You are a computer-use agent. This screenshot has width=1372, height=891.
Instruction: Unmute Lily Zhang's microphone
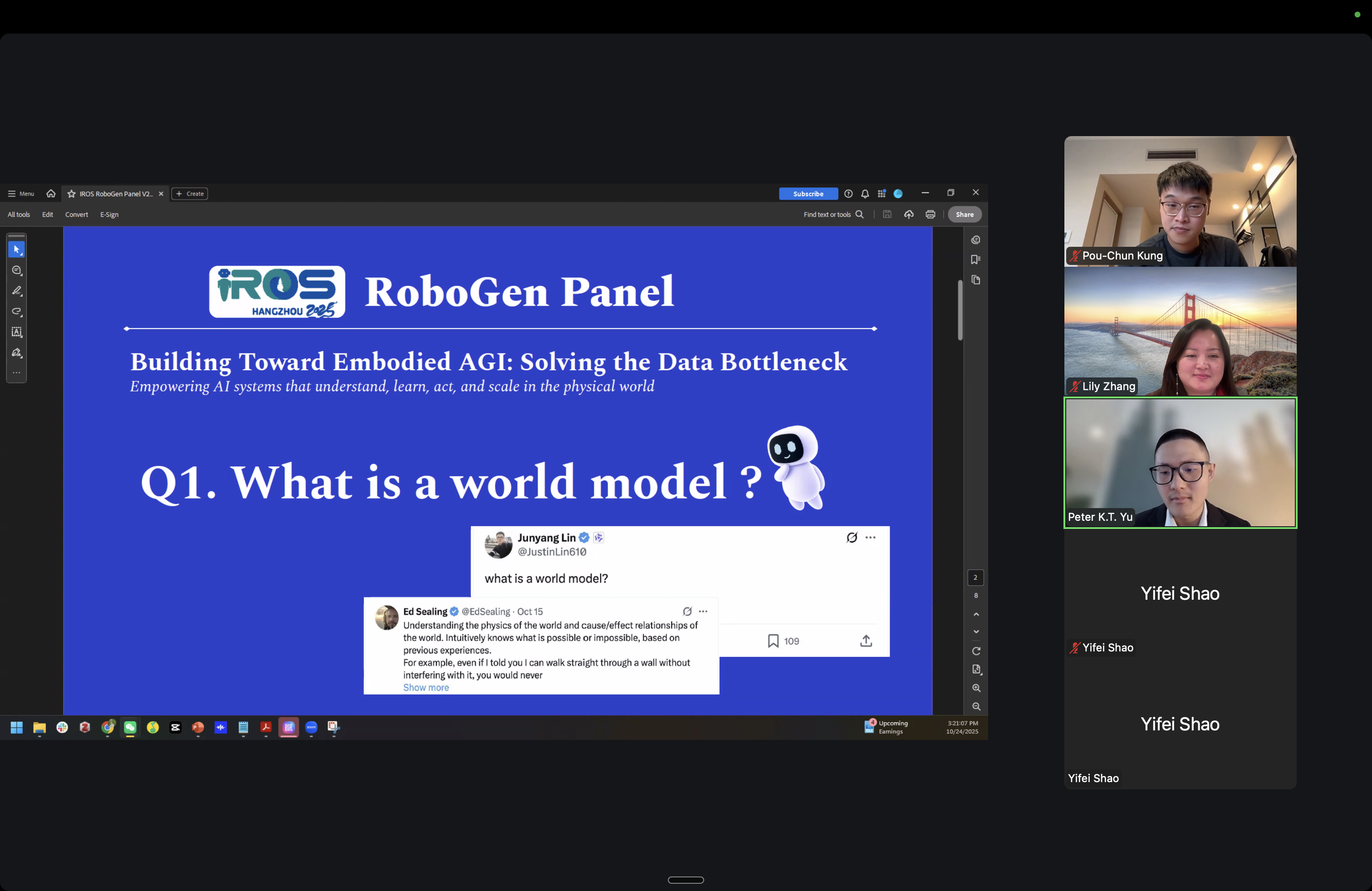click(1075, 387)
